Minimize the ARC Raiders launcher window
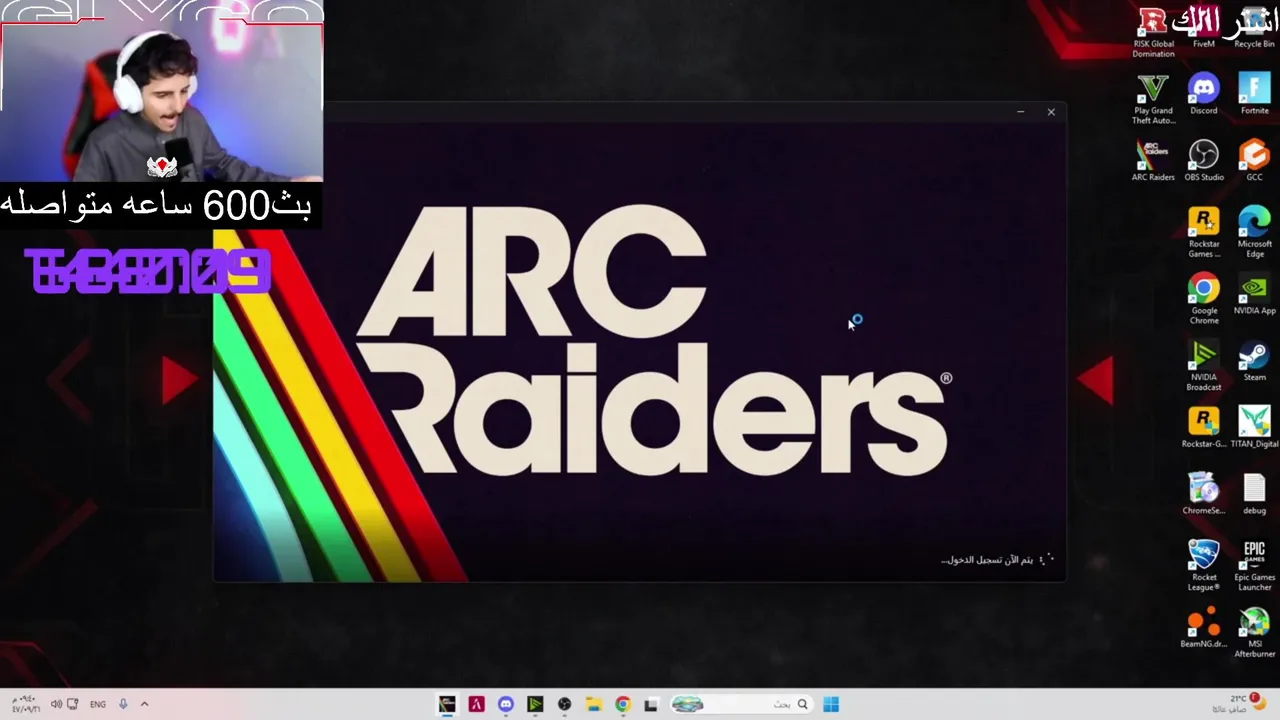This screenshot has width=1280, height=720. [1020, 112]
